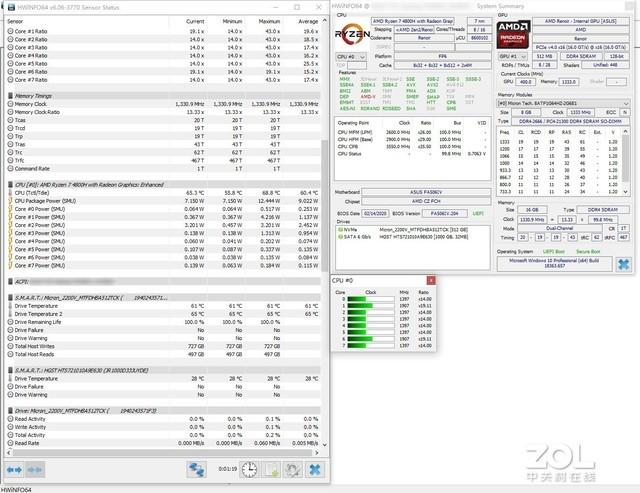Screen dimensions: 640x493
Task: Select the Total Host Reads row
Action: [x=163, y=354]
